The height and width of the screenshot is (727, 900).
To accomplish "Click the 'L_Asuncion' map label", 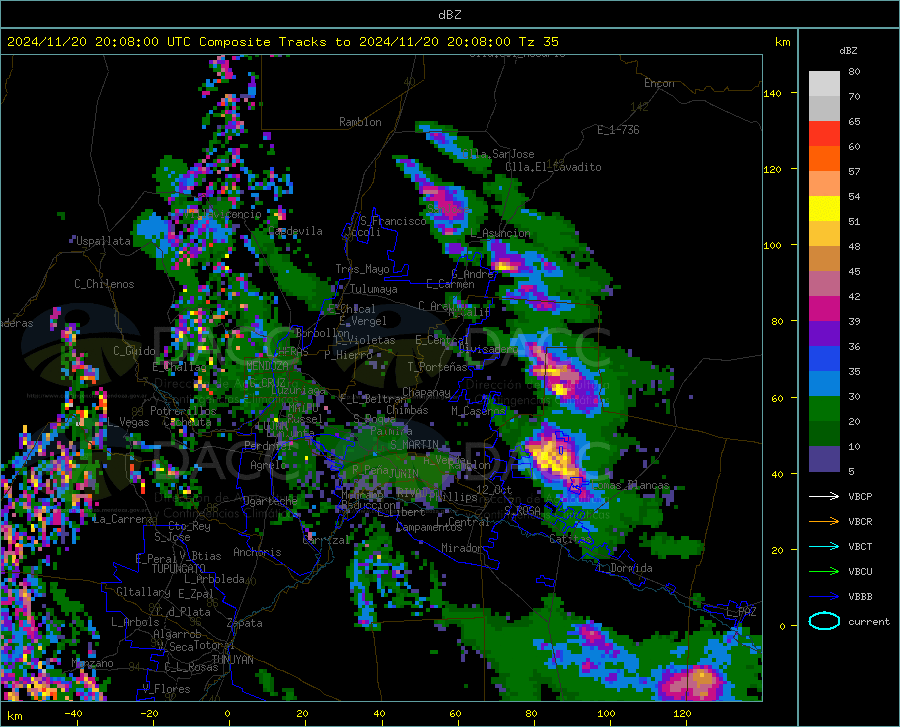I will click(x=500, y=233).
